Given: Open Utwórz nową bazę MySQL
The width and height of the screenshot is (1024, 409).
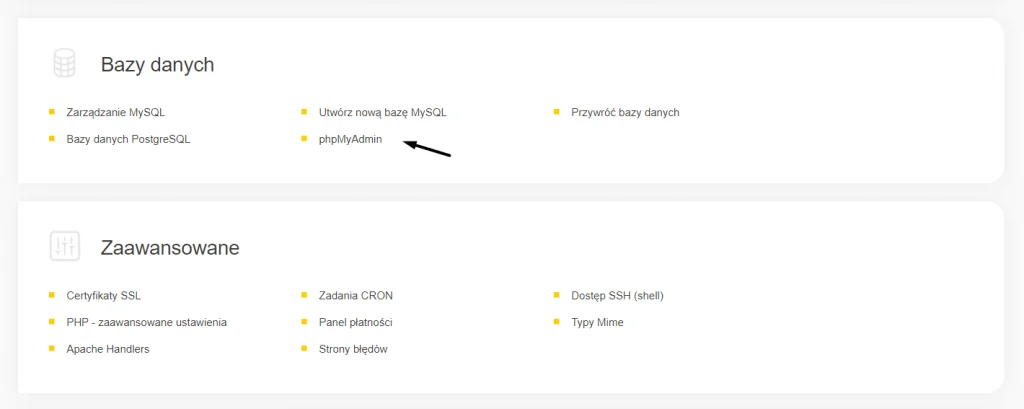Looking at the screenshot, I should (383, 112).
